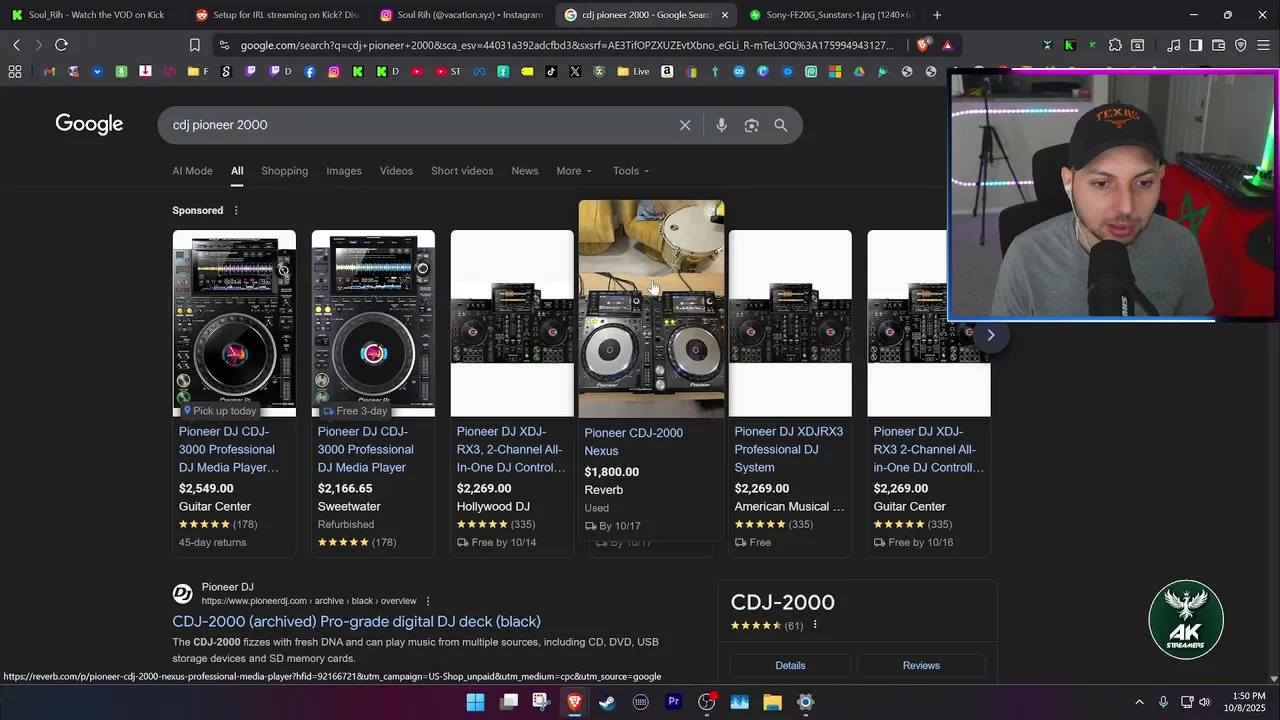Viewport: 1280px width, 720px height.
Task: Open Adobe Premiere Pro from the taskbar
Action: pos(674,702)
